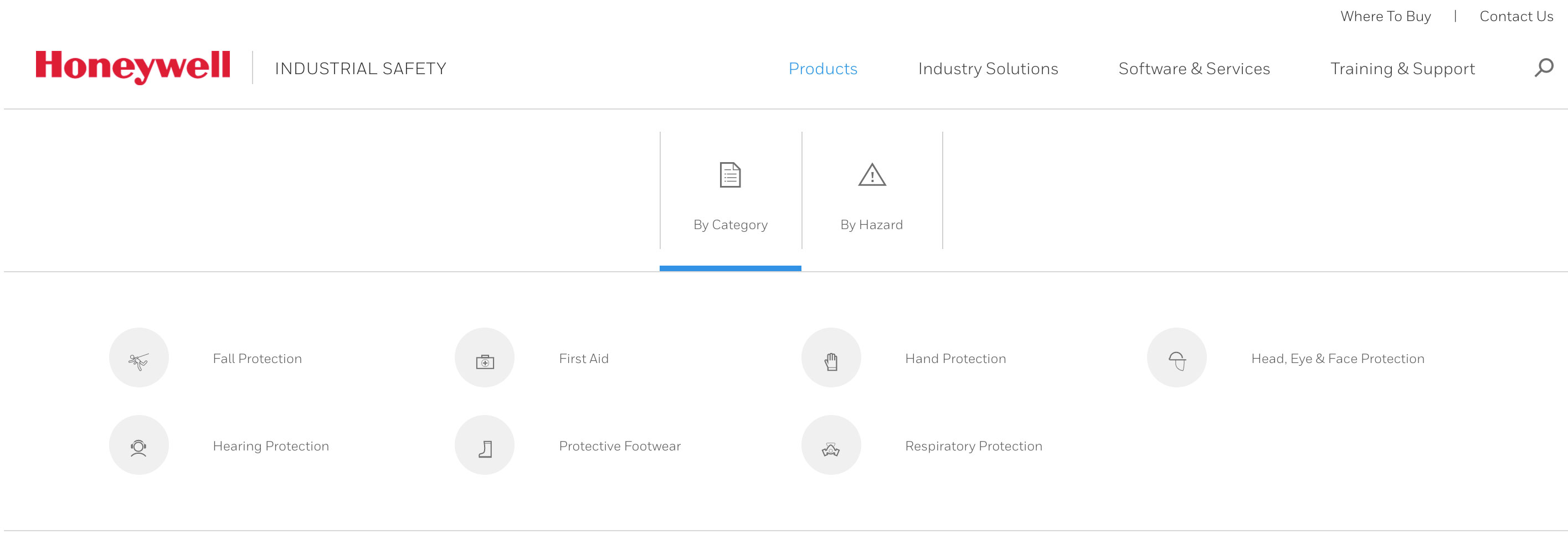Open the Products menu
The width and height of the screenshot is (1568, 534).
point(822,69)
